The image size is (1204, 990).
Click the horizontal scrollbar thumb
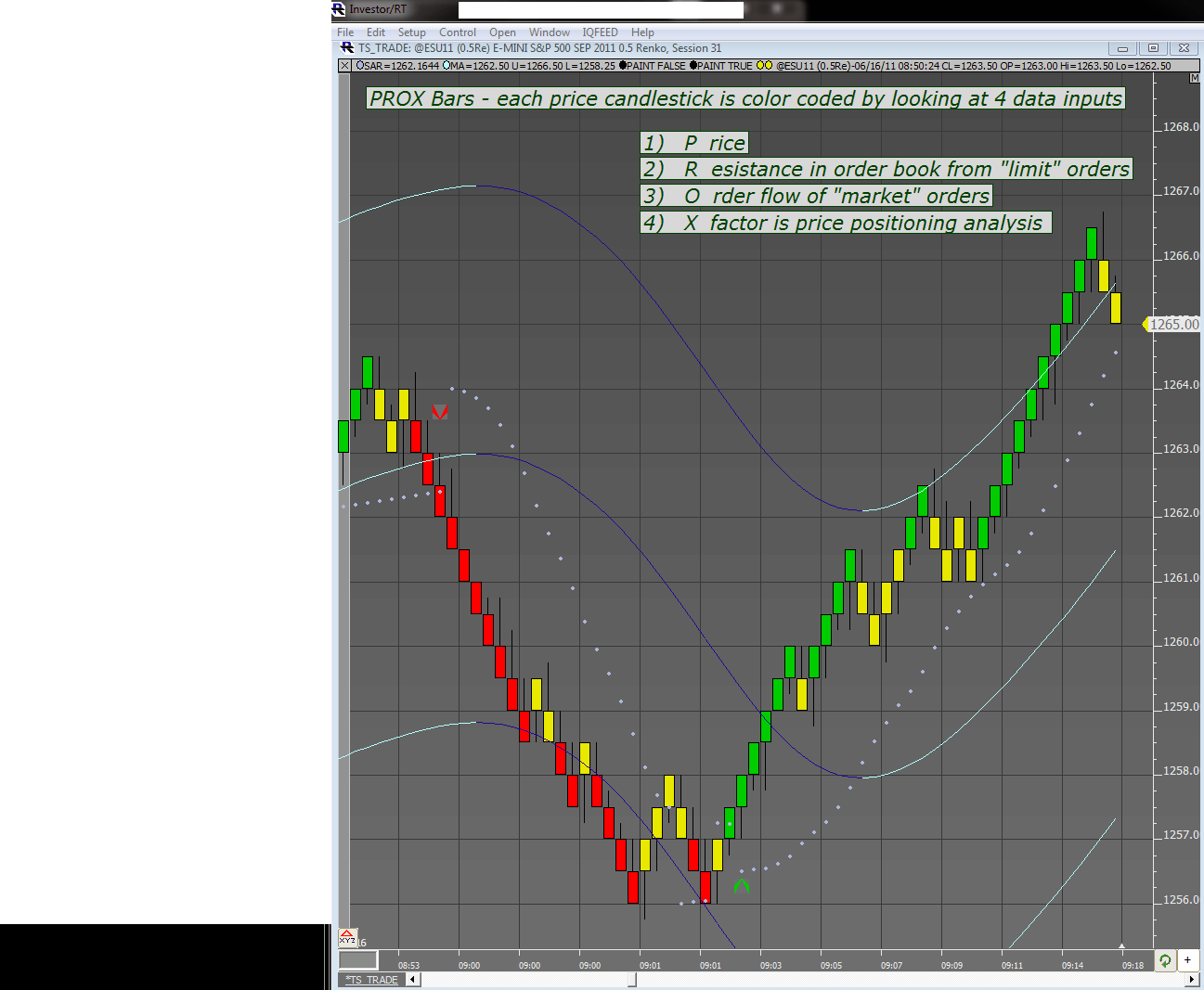click(632, 980)
